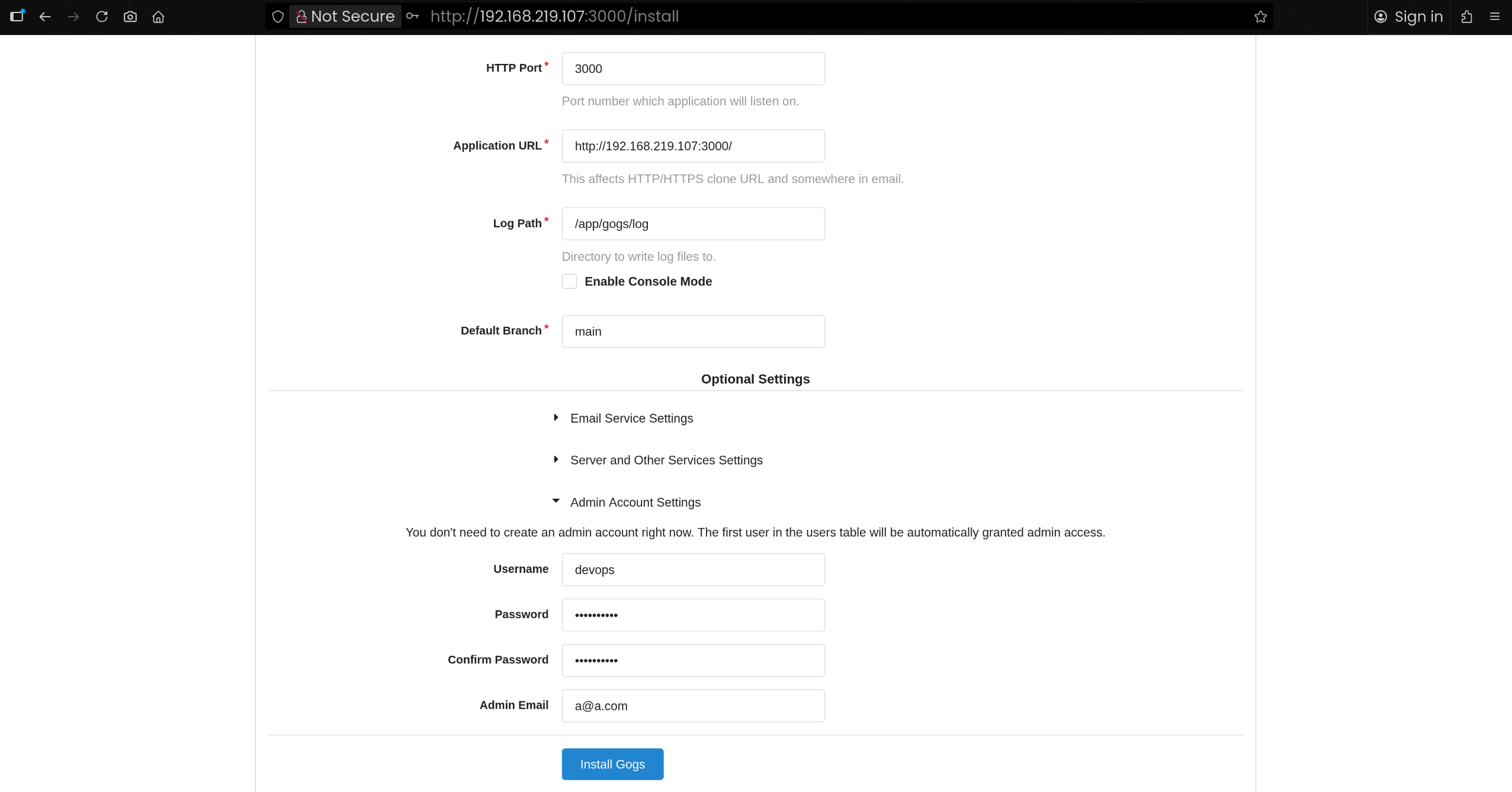Click the saved-password key icon
The height and width of the screenshot is (792, 1512).
(413, 17)
